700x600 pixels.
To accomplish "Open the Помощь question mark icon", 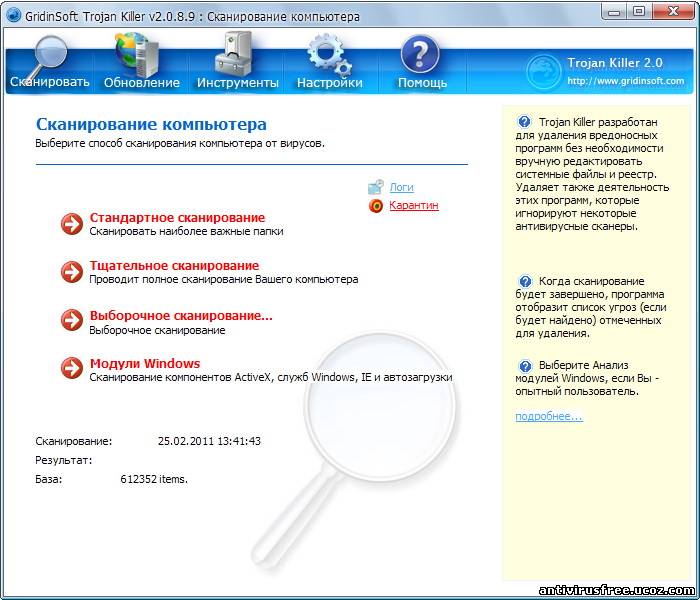I will 420,54.
